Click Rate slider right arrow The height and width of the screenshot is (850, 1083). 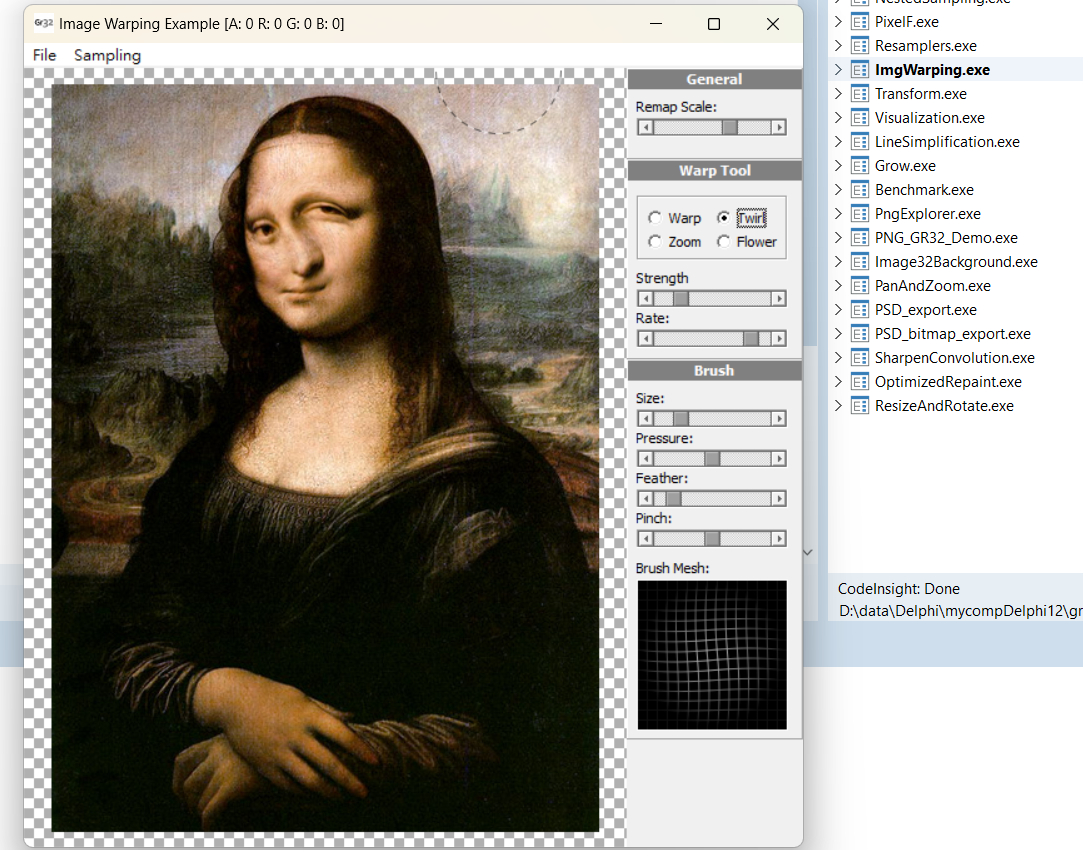click(779, 338)
